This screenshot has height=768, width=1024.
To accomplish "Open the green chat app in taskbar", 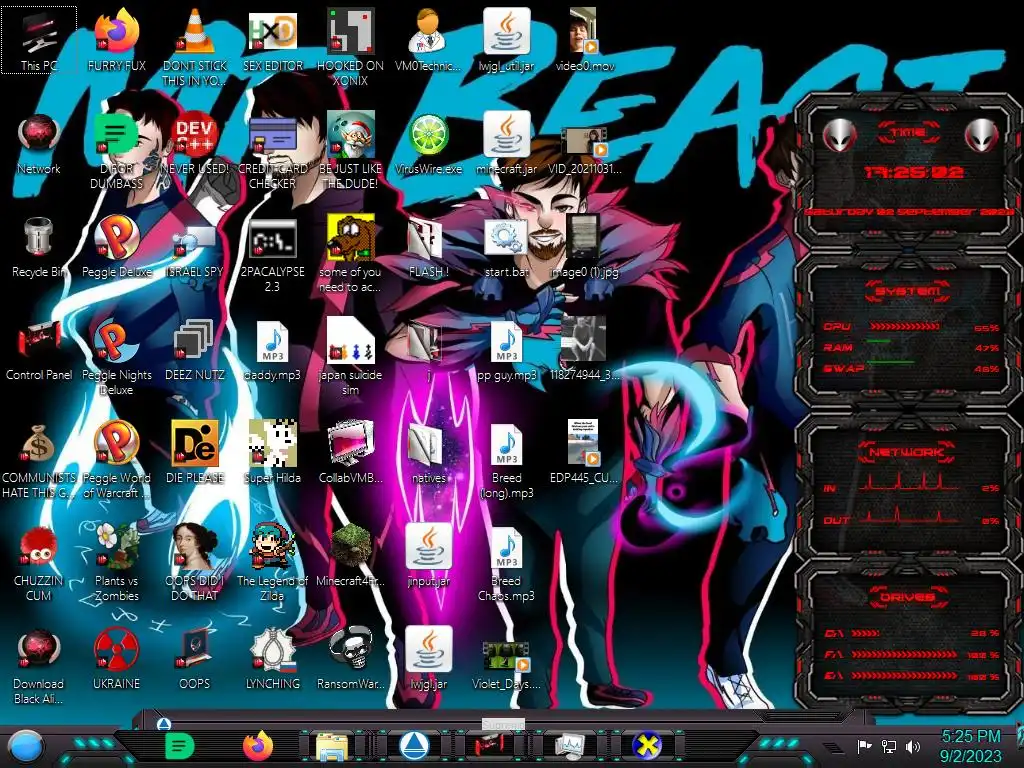I will [x=179, y=746].
